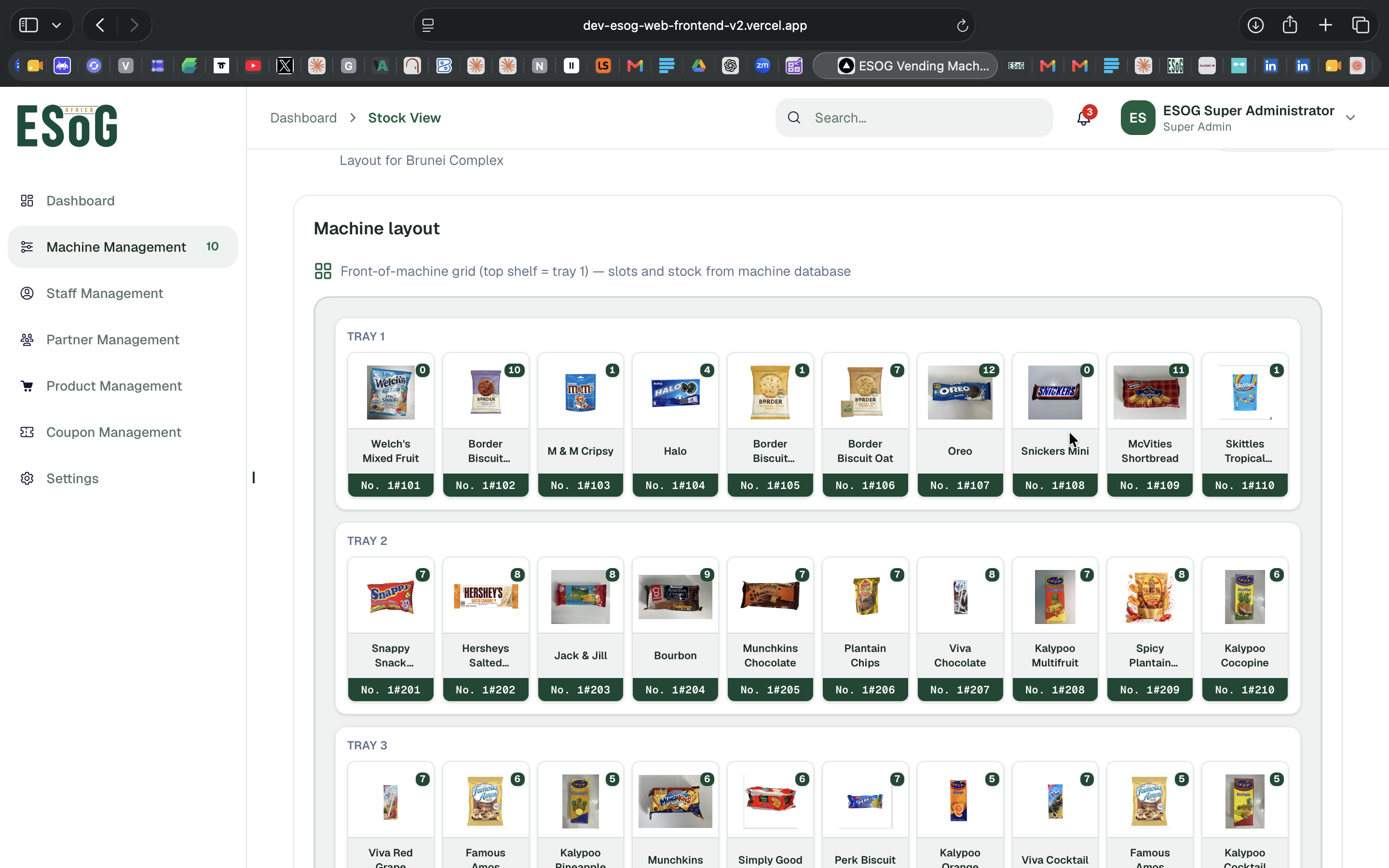Click the page settings icon in the address bar
This screenshot has width=1389, height=868.
coord(428,25)
